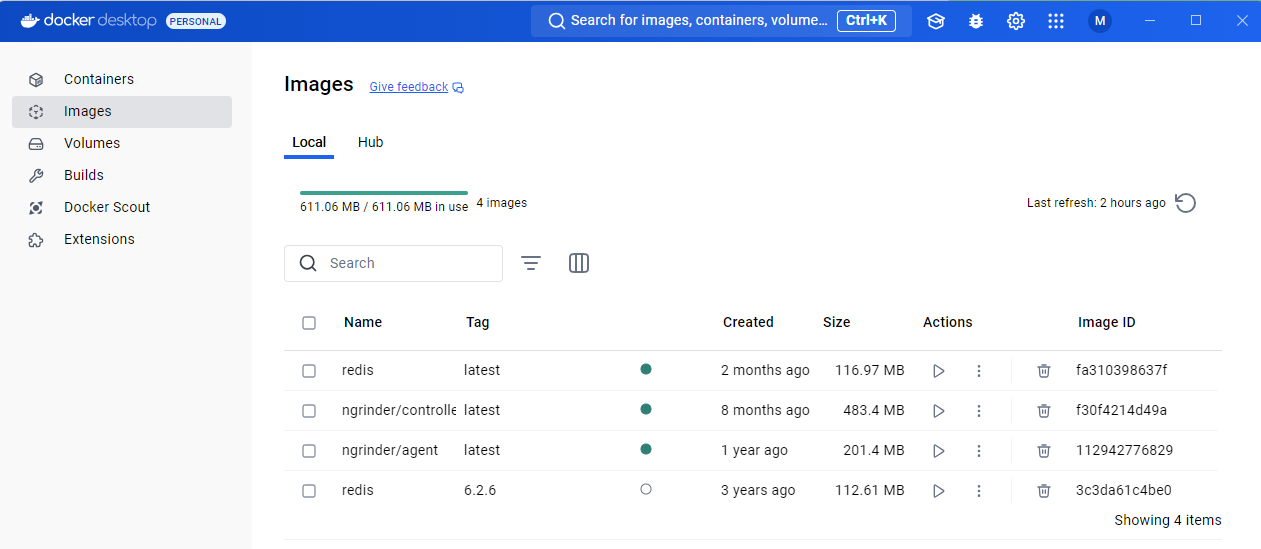Refresh the images list
The width and height of the screenshot is (1261, 549).
coord(1186,203)
